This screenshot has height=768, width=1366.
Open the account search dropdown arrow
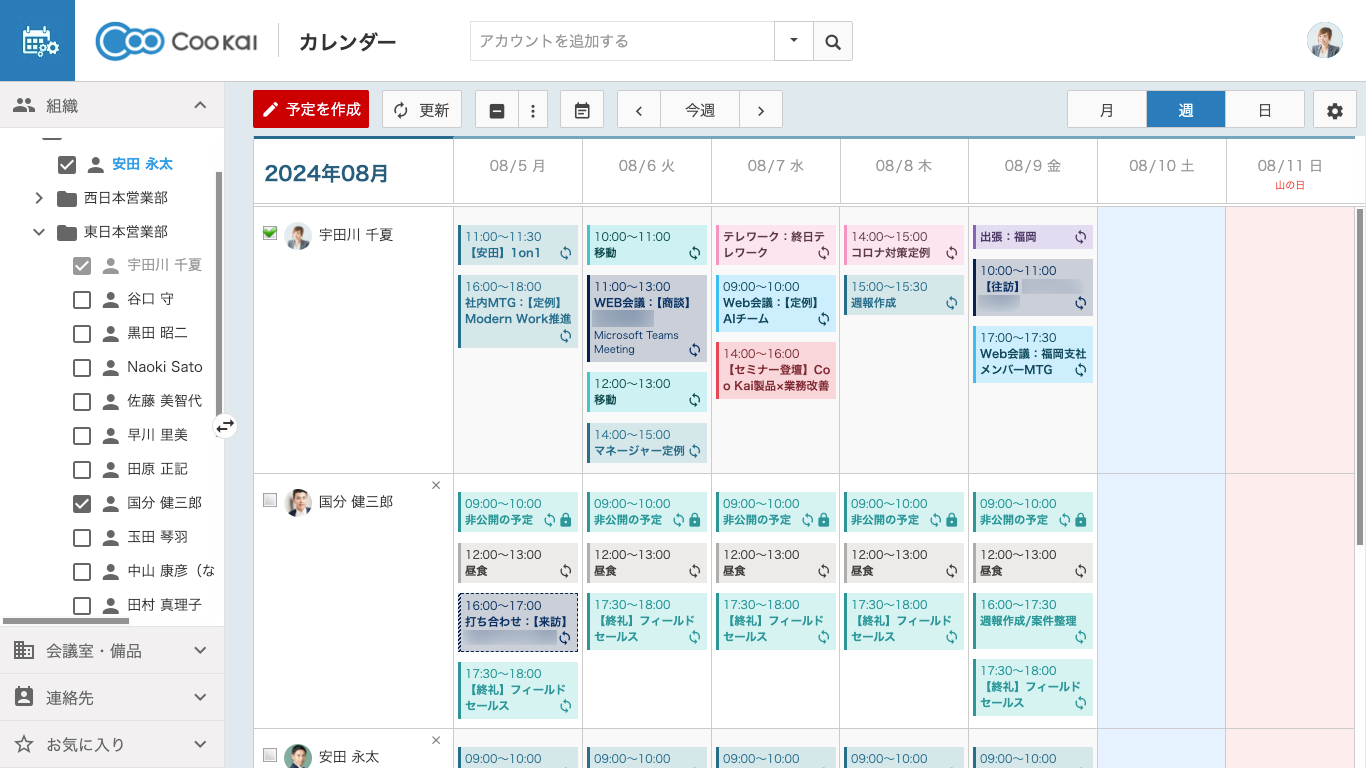point(794,41)
